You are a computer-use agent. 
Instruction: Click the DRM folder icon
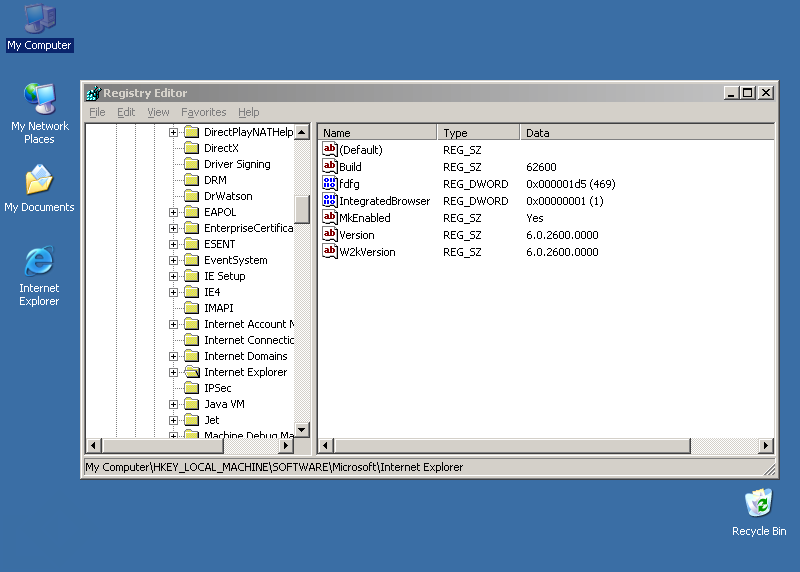point(191,180)
